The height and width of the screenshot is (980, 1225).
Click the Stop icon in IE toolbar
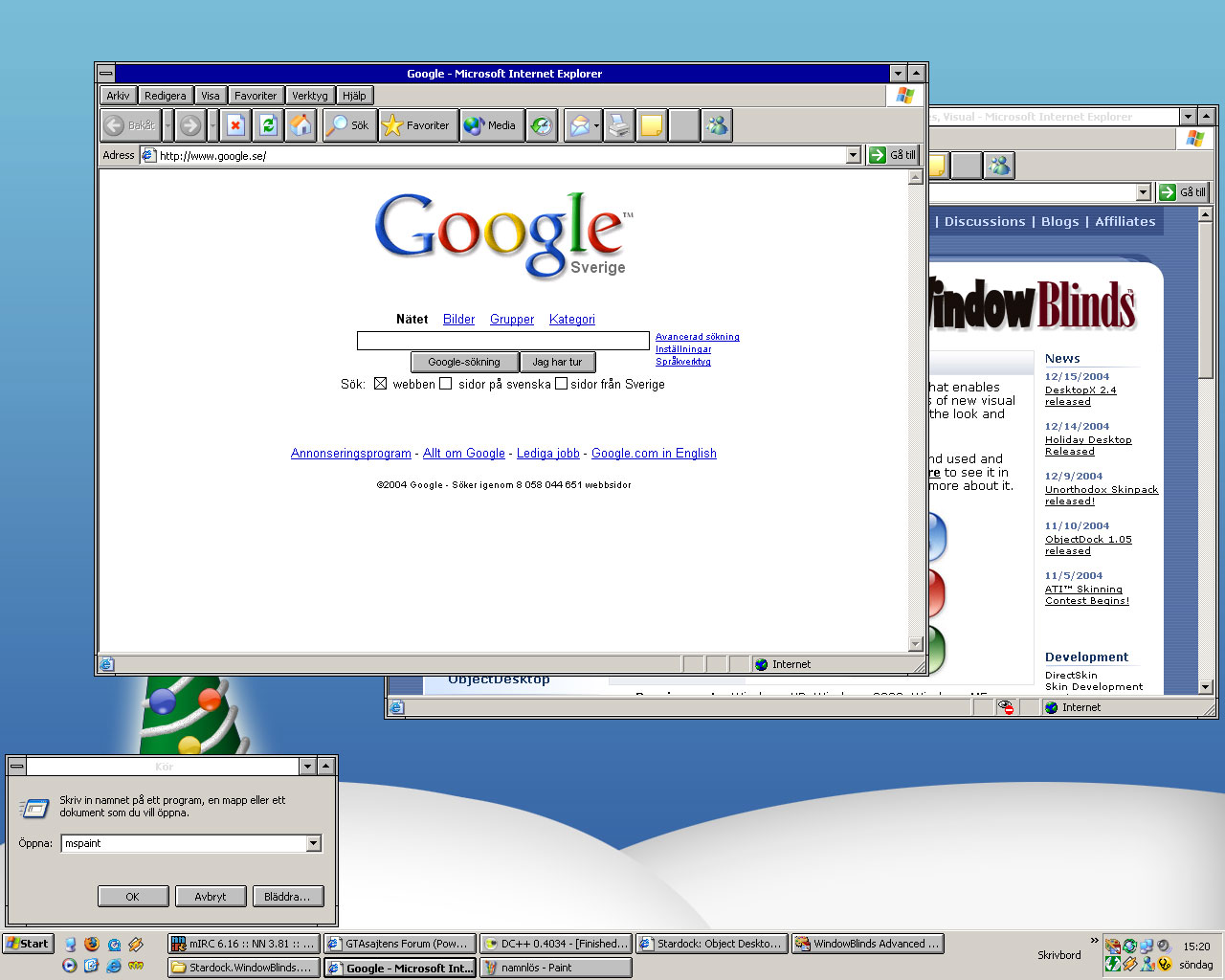pyautogui.click(x=235, y=125)
